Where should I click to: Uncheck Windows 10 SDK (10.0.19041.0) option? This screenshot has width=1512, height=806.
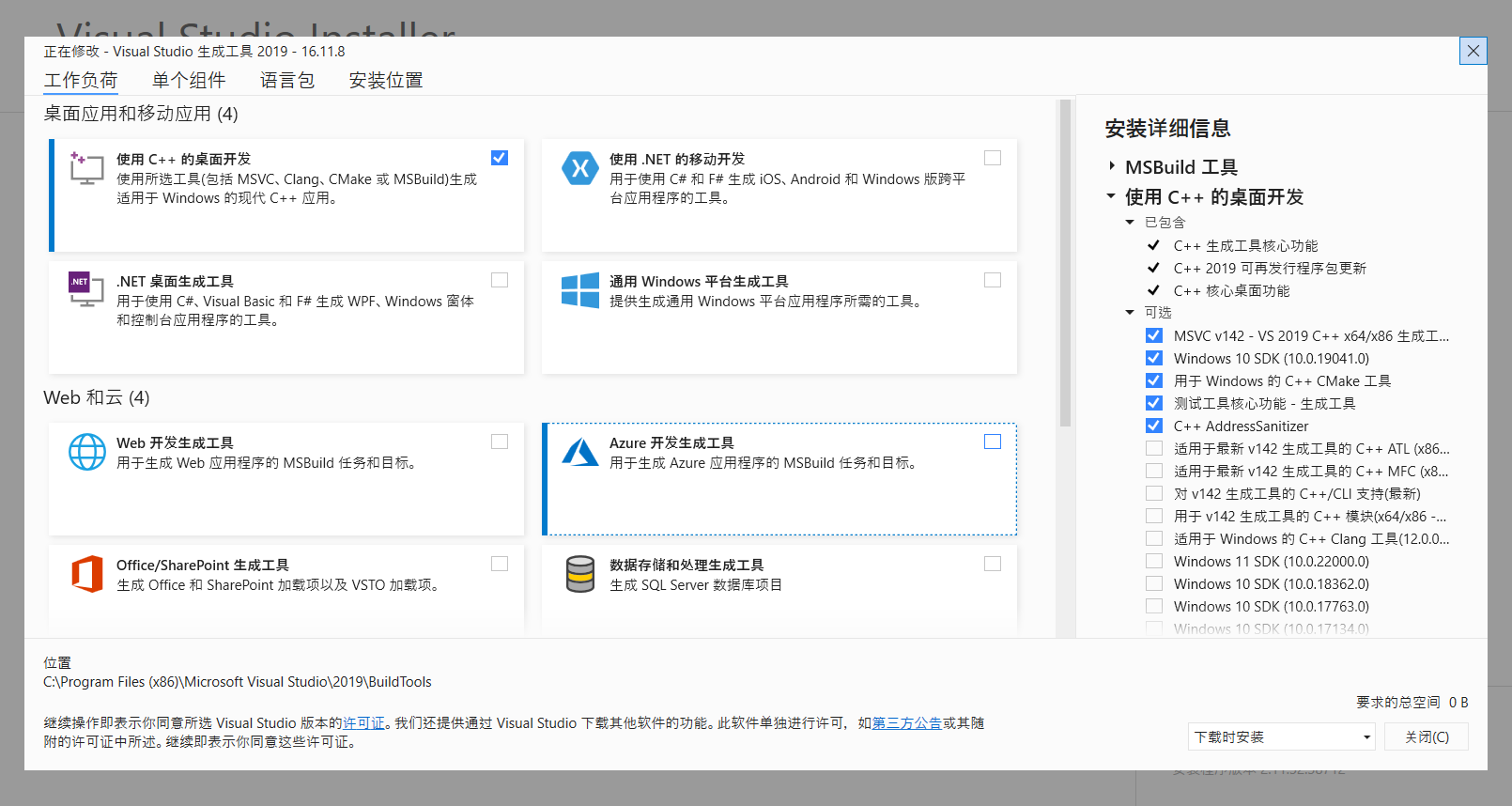pyautogui.click(x=1154, y=358)
